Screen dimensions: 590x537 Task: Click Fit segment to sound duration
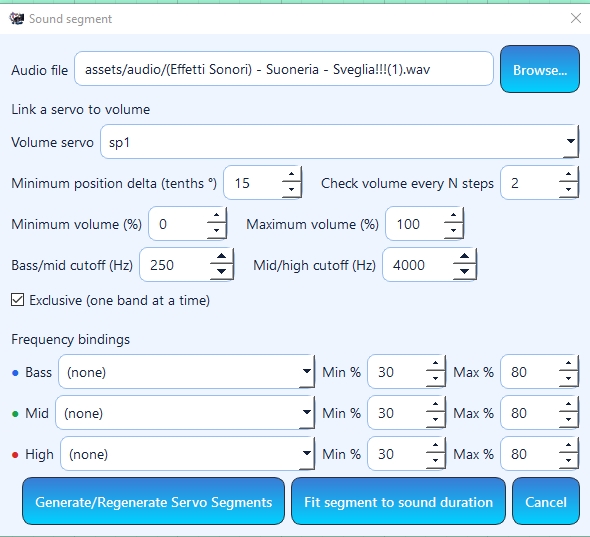click(x=398, y=501)
